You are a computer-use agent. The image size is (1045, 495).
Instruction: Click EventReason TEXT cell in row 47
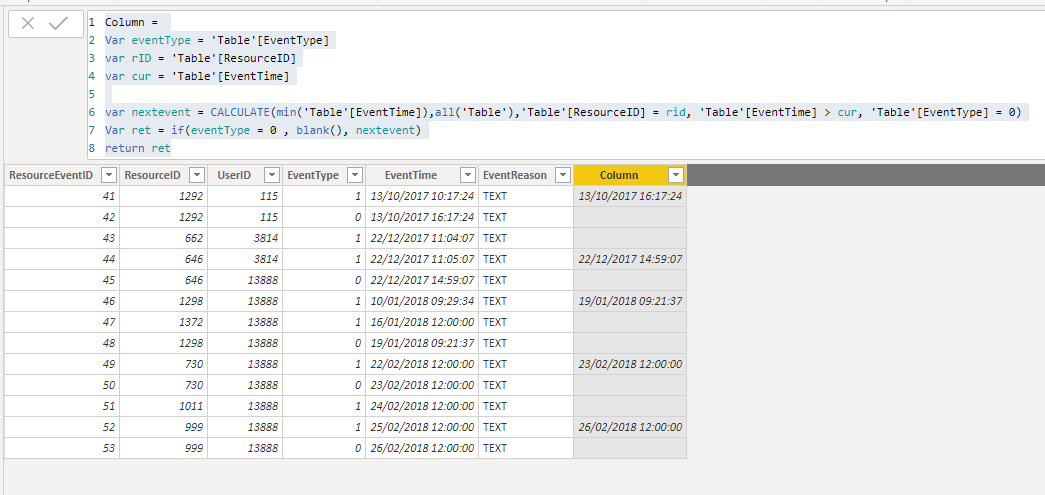[526, 322]
